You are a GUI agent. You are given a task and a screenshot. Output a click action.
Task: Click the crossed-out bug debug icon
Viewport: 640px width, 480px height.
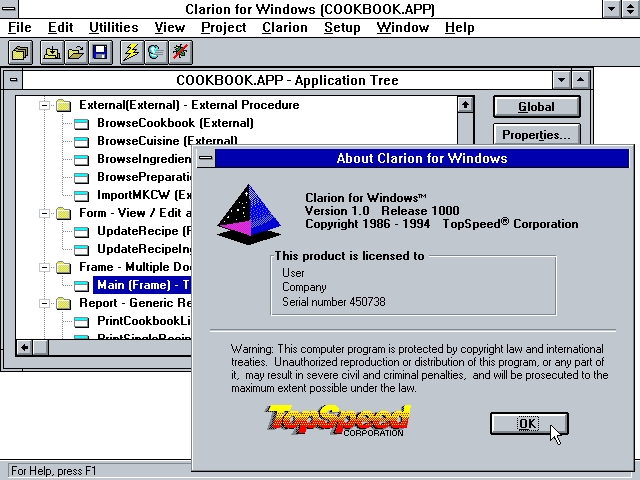[180, 52]
